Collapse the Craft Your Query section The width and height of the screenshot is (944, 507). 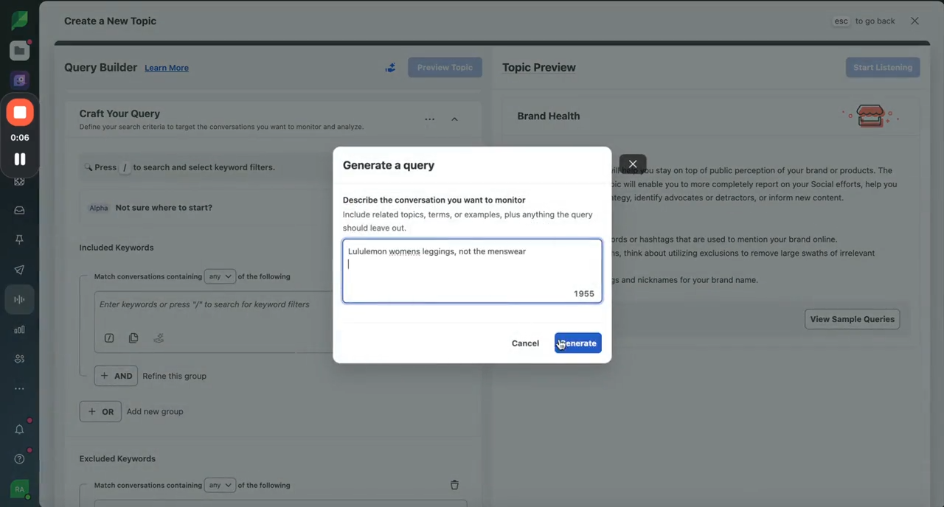pyautogui.click(x=455, y=119)
